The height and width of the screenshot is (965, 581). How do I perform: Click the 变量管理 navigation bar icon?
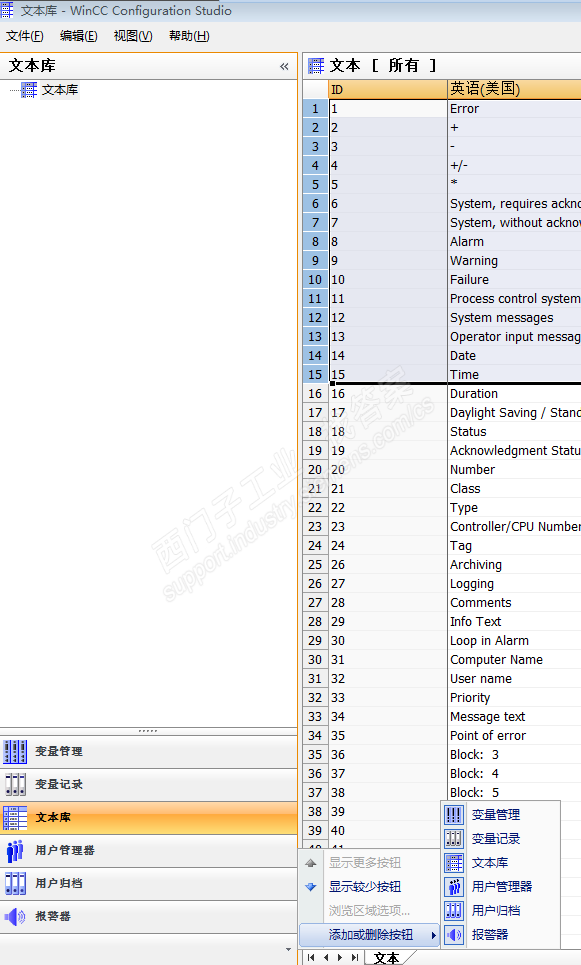pos(15,751)
